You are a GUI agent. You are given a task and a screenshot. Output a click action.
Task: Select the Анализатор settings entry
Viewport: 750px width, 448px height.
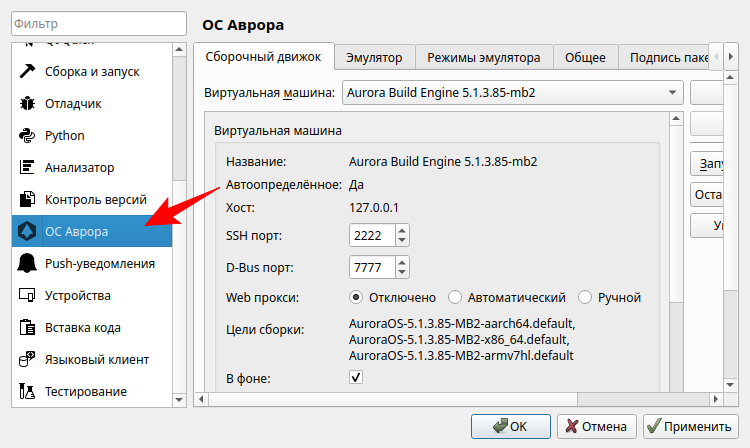pyautogui.click(x=92, y=167)
